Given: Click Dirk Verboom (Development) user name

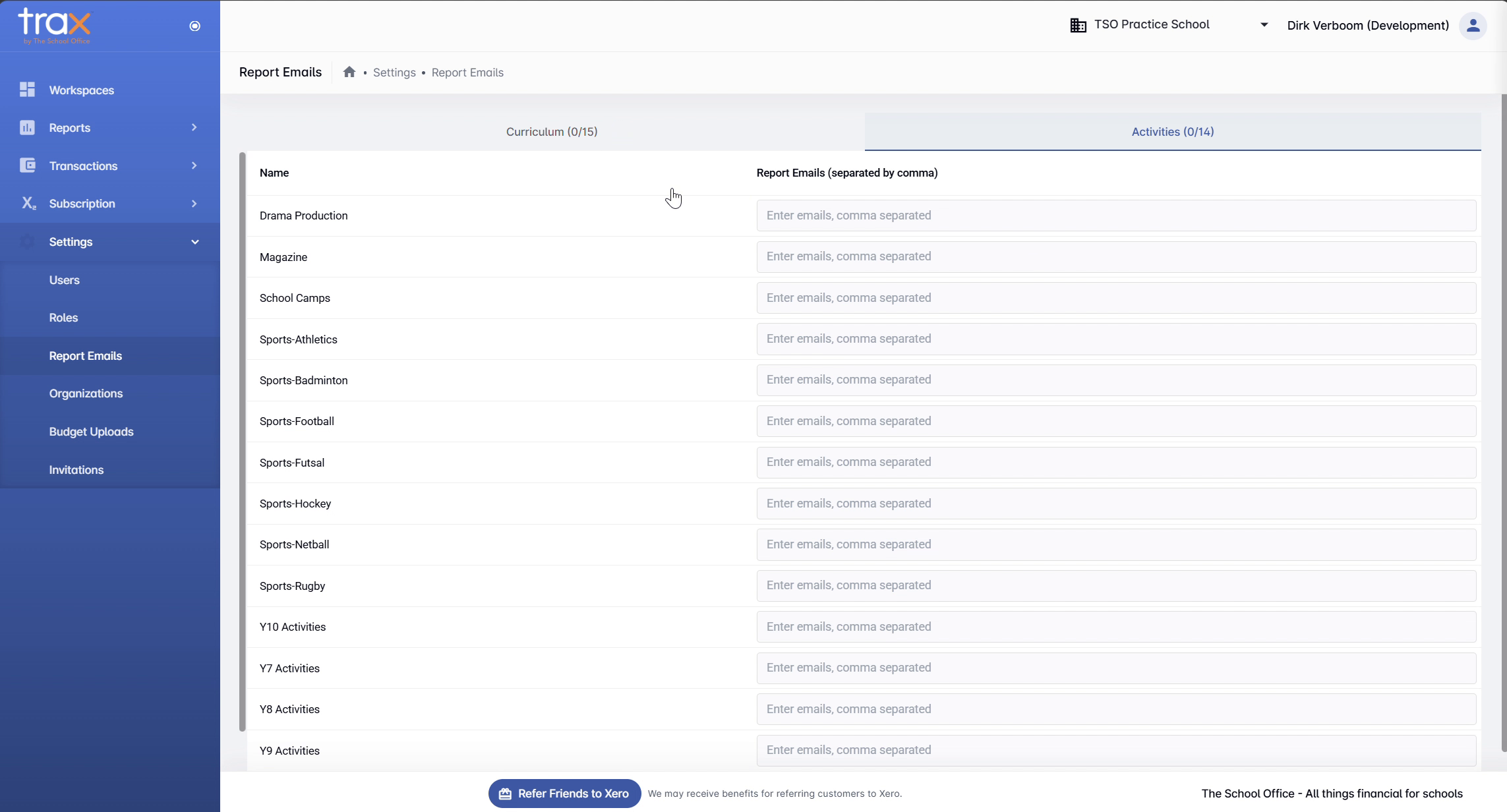Looking at the screenshot, I should click(x=1368, y=26).
